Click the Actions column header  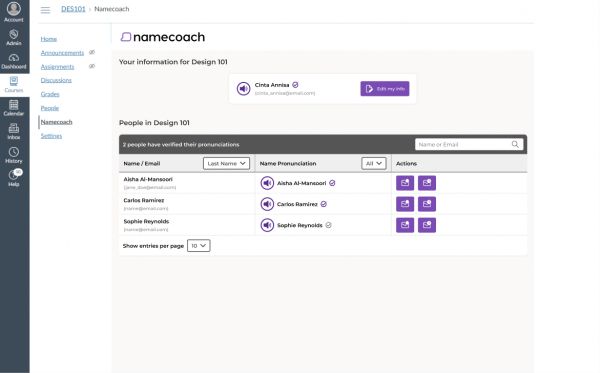[x=406, y=163]
